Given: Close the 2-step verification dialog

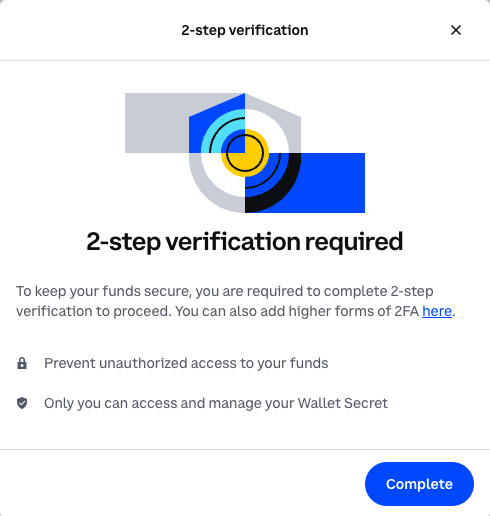Looking at the screenshot, I should tap(456, 30).
